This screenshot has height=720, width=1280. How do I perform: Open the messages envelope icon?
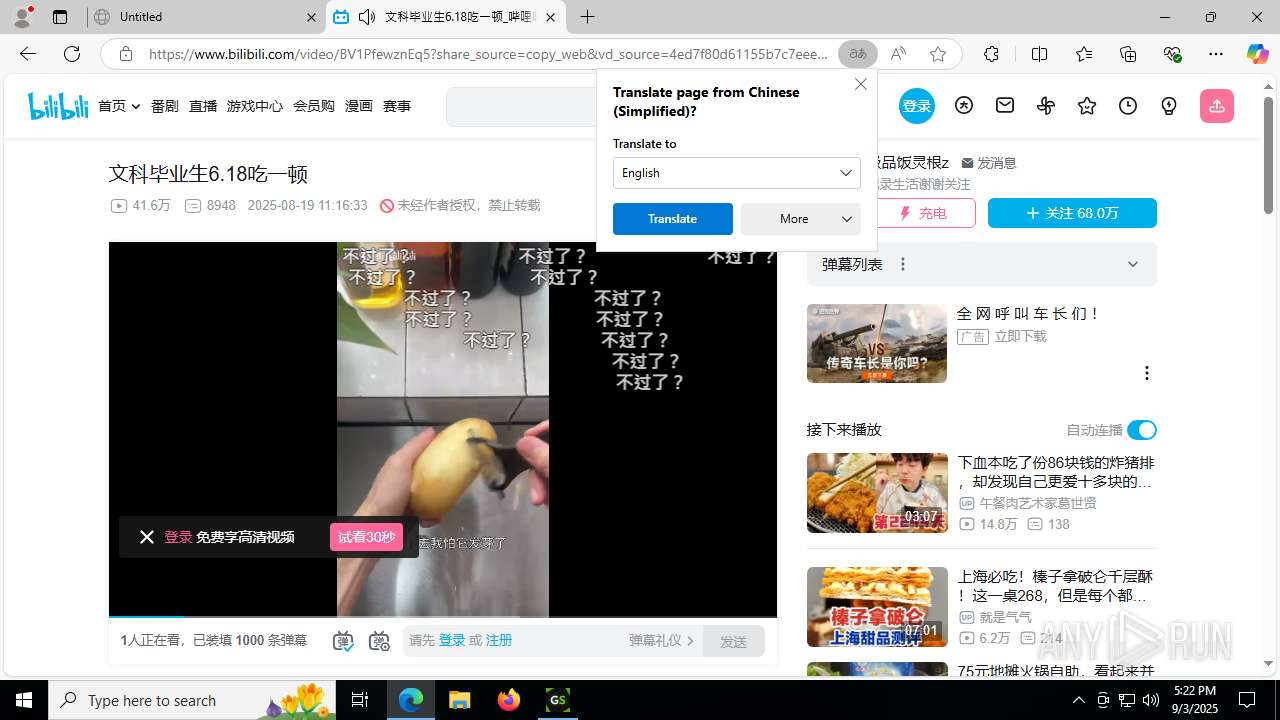pos(1005,105)
